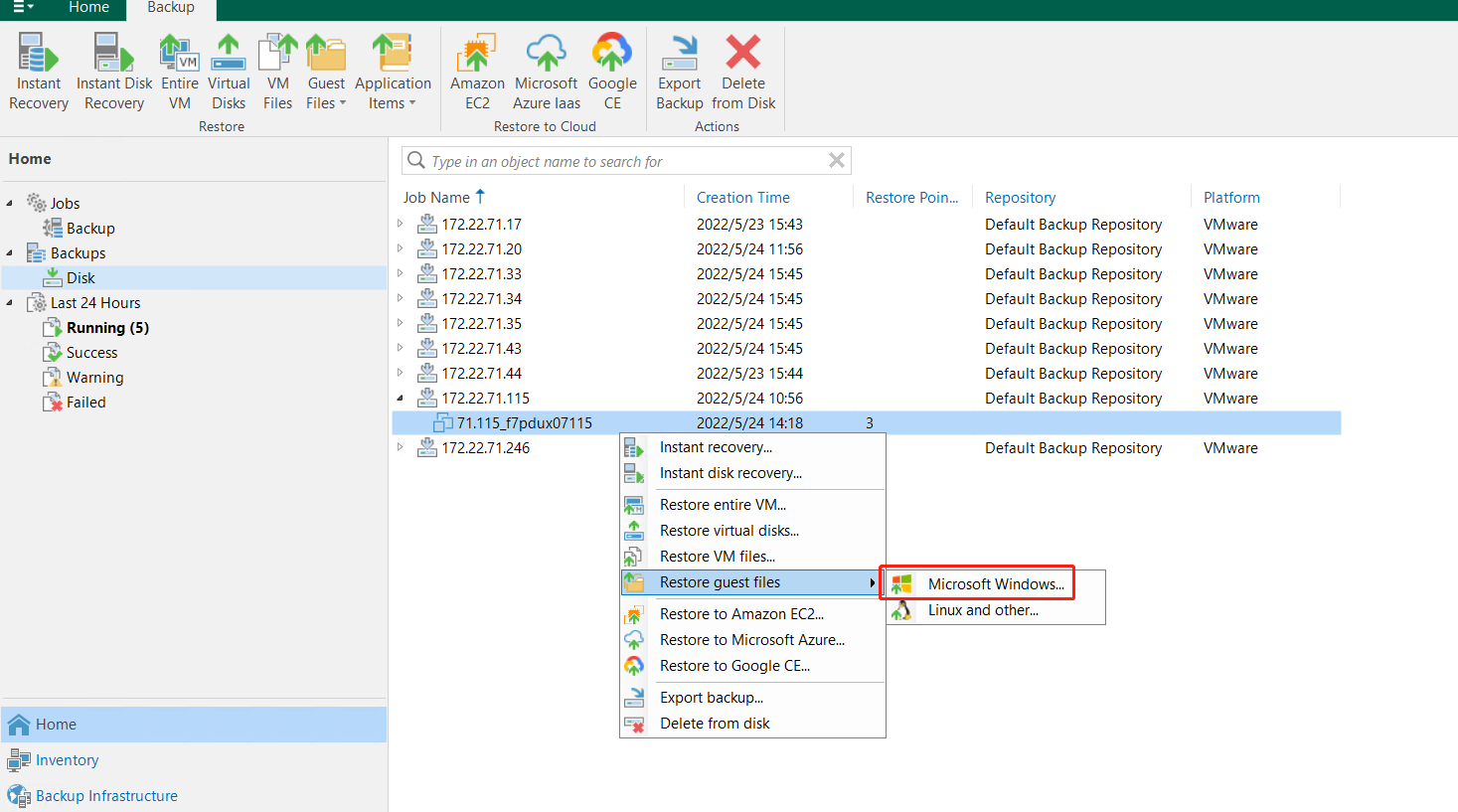Choose Restore entire VM... menu entry

click(x=752, y=505)
